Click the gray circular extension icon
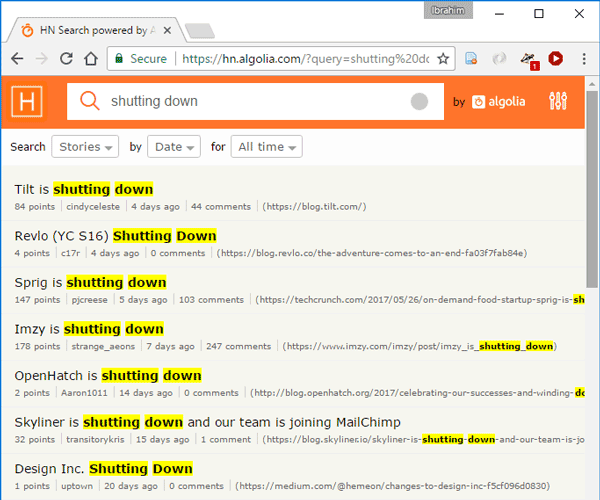This screenshot has width=600, height=500. (x=499, y=59)
